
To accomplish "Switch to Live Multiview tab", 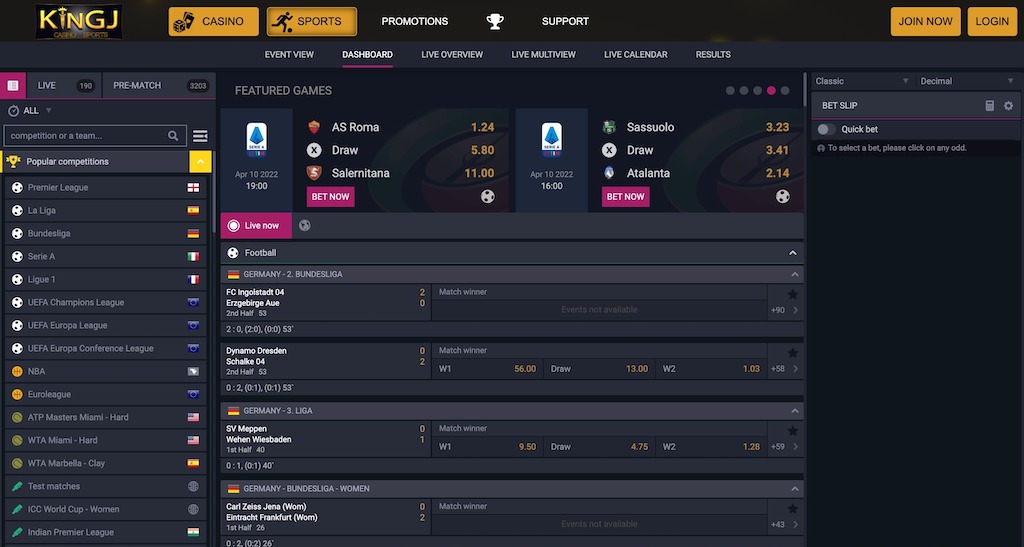I will point(543,55).
